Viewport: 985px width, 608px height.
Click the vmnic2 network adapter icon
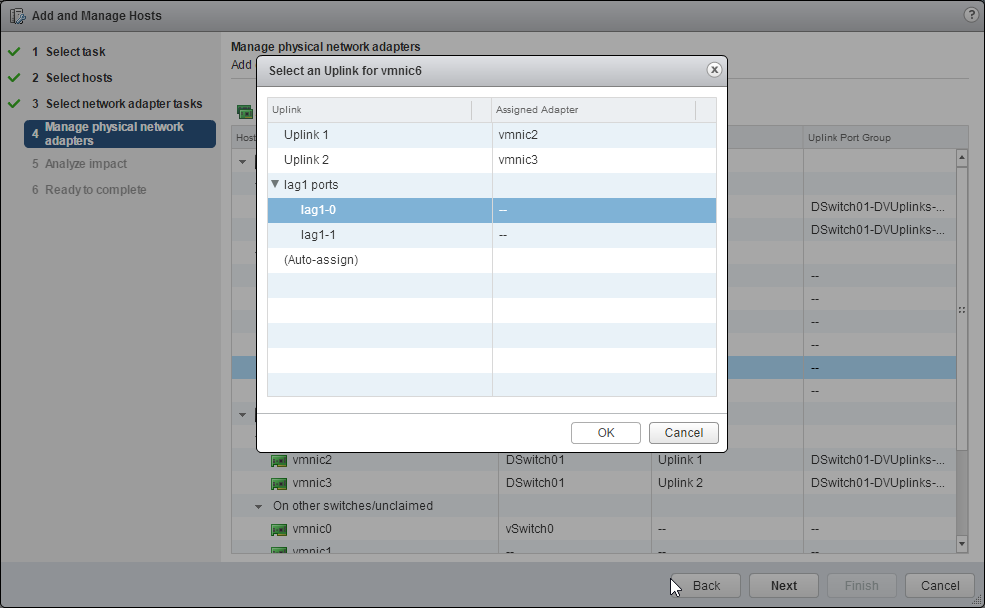pyautogui.click(x=280, y=460)
